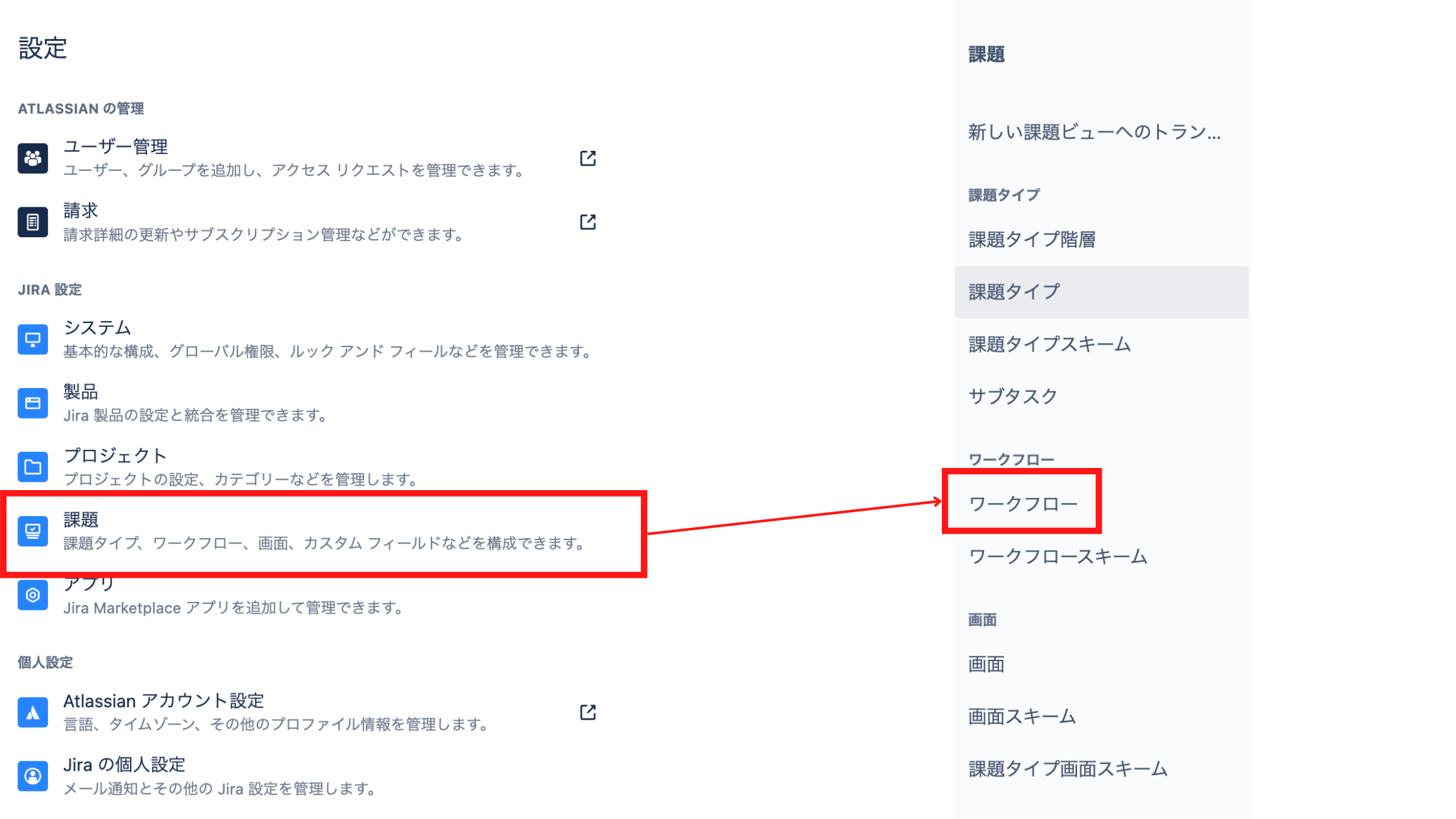Click the ユーザー管理 people icon
The height and width of the screenshot is (819, 1456).
pos(32,158)
